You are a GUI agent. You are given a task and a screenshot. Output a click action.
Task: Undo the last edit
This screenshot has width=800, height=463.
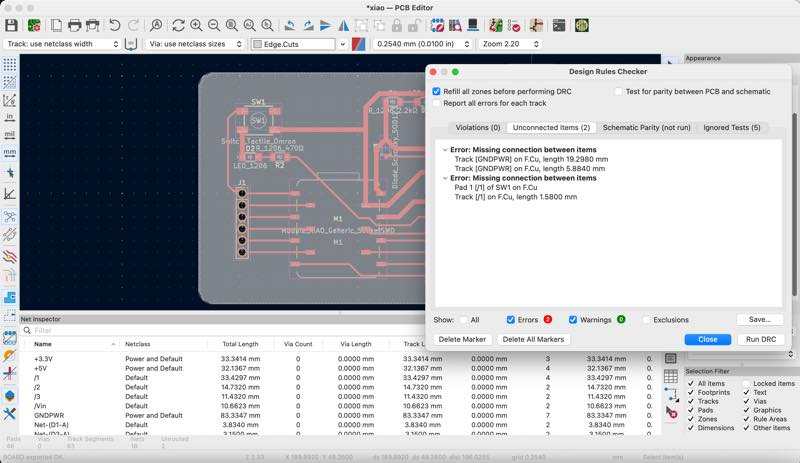coord(115,25)
